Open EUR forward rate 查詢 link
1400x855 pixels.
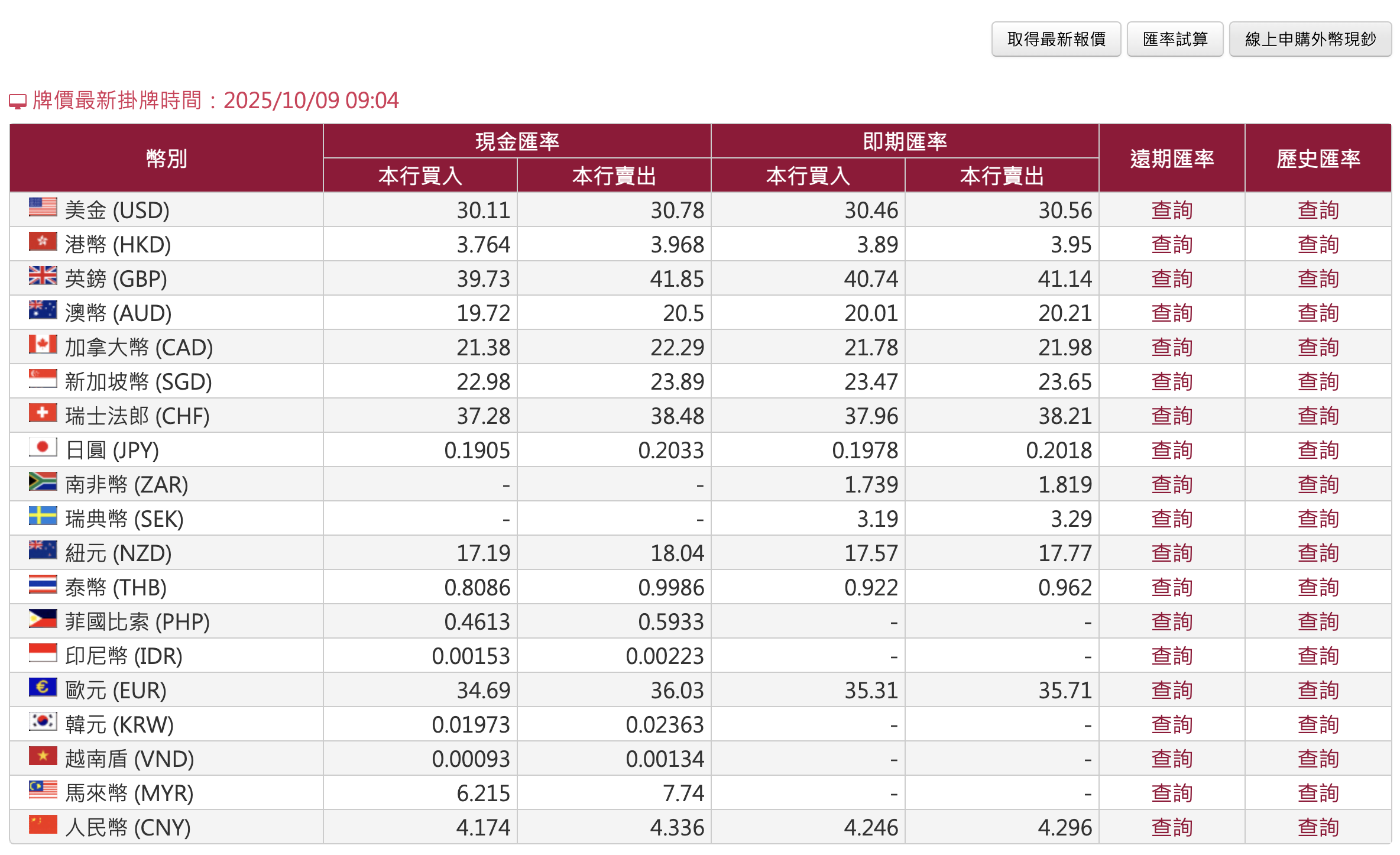click(x=1171, y=691)
